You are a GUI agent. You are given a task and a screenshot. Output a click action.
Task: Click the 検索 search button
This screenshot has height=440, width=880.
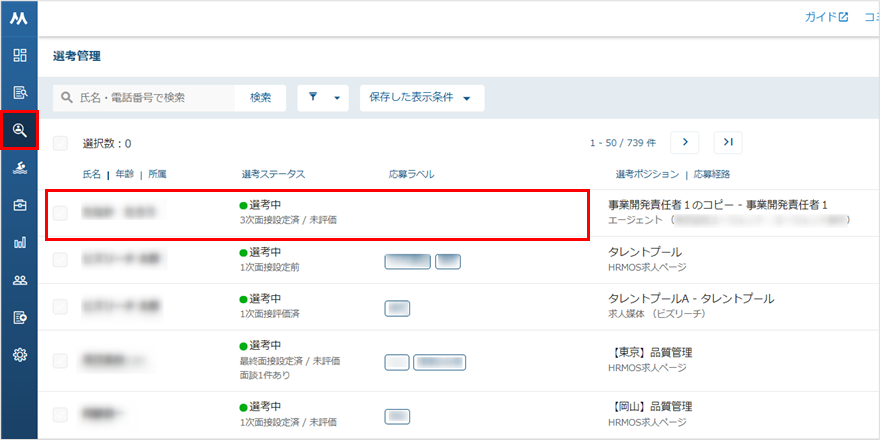[x=260, y=98]
